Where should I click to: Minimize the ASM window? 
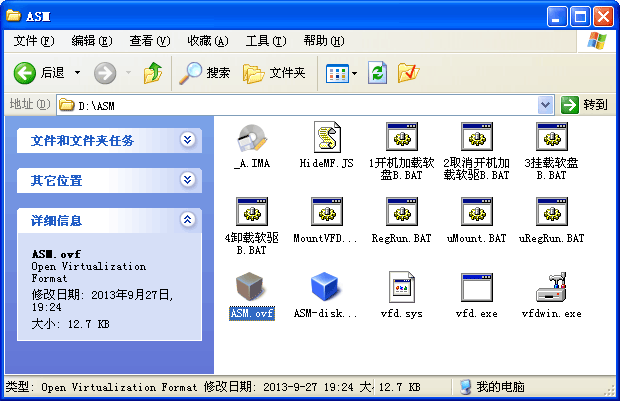(x=557, y=17)
